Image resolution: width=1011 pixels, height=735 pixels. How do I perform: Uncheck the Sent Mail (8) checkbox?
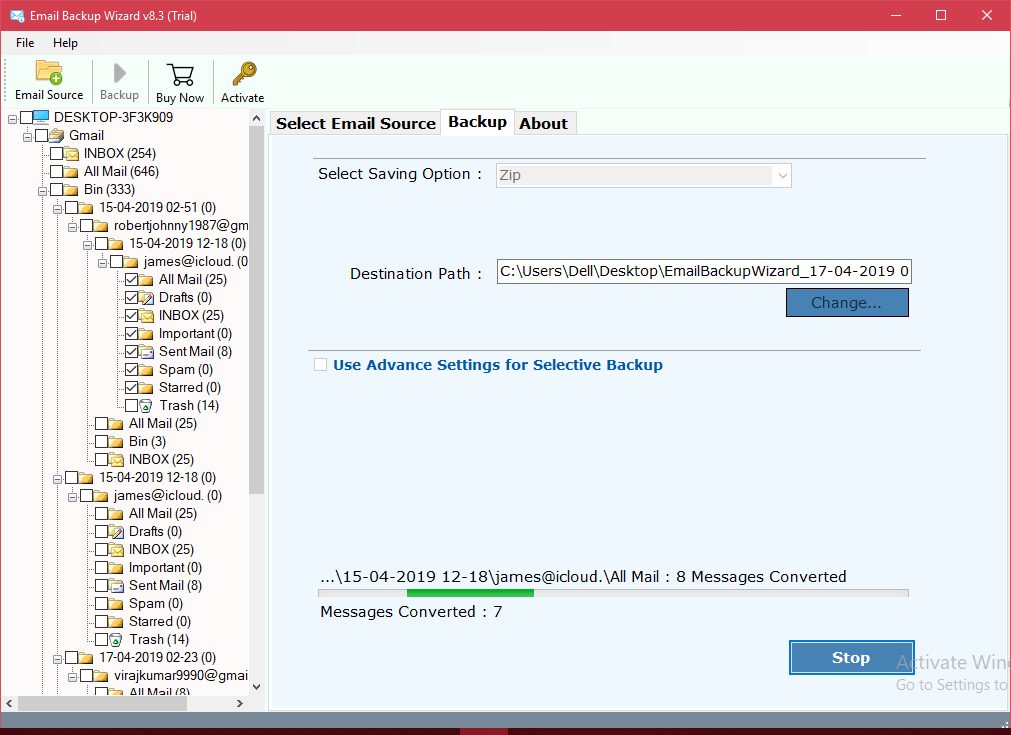(x=132, y=351)
